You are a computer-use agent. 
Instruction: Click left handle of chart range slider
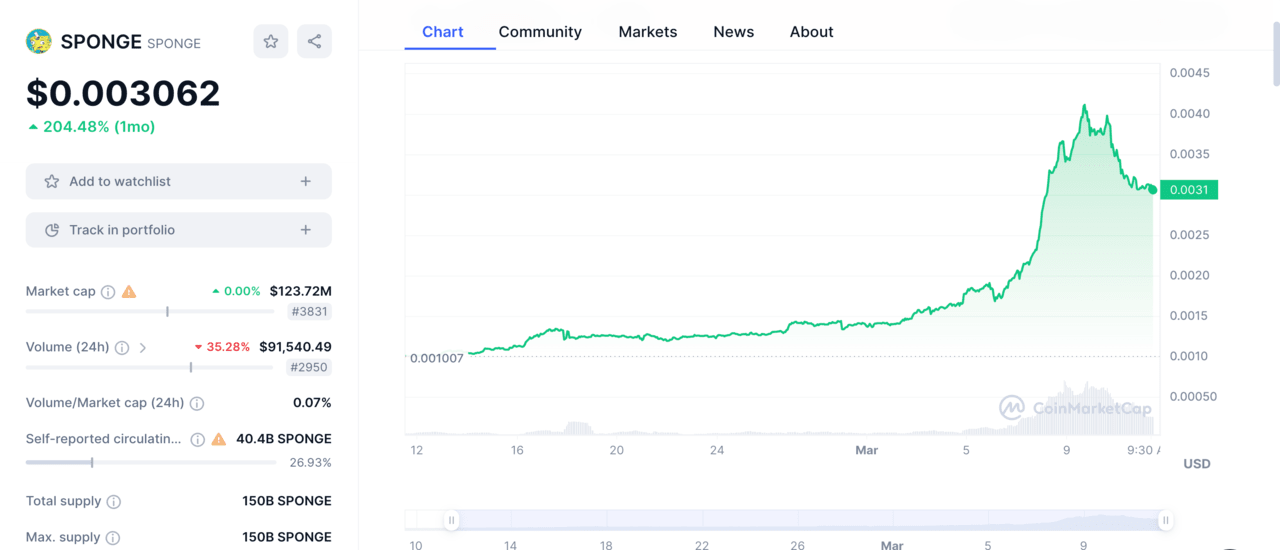[452, 520]
